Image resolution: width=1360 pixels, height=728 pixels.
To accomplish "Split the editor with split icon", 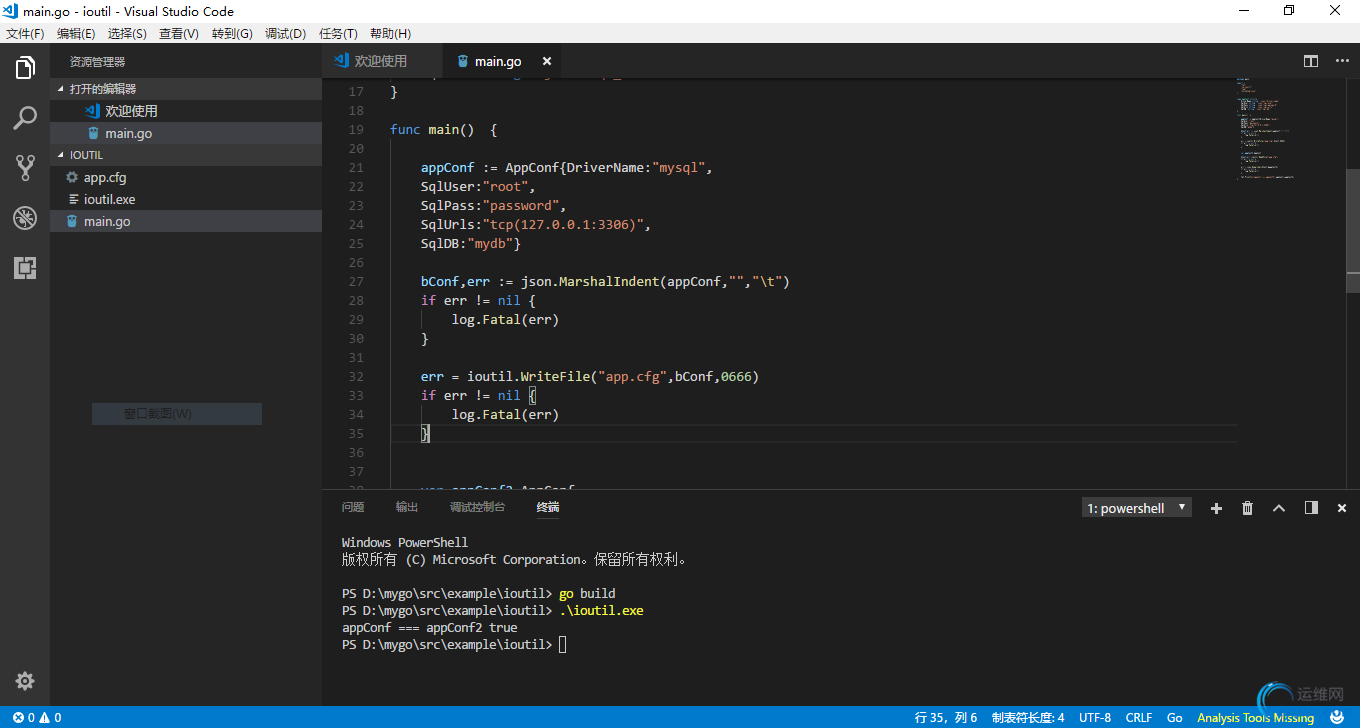I will pyautogui.click(x=1311, y=61).
